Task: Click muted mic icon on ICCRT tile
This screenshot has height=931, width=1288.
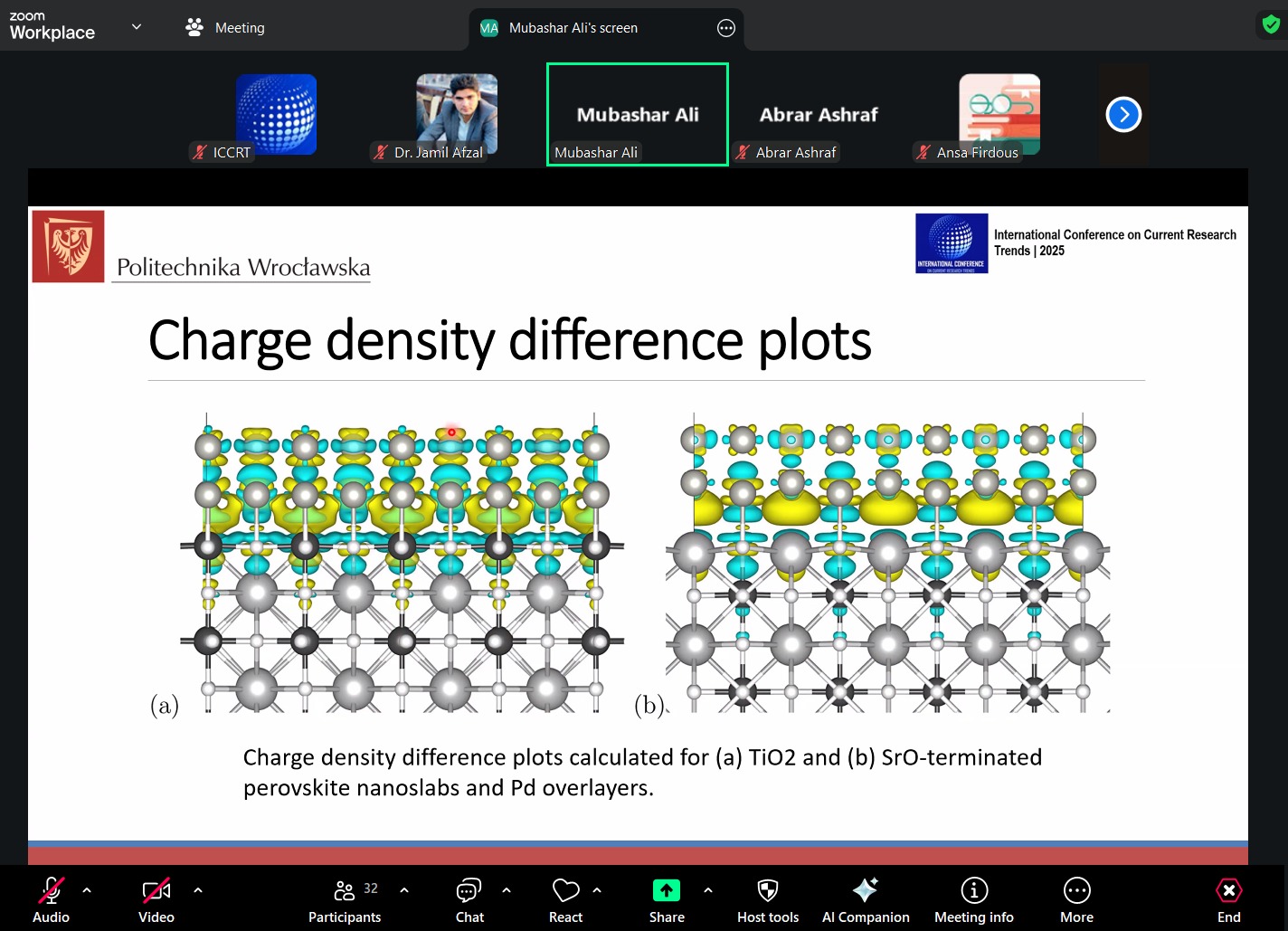Action: (200, 152)
